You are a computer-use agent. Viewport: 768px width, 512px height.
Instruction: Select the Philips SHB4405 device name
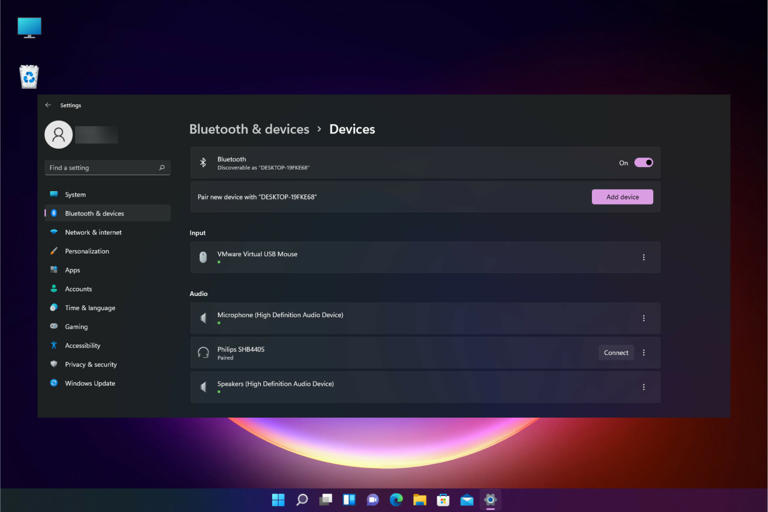(240, 349)
